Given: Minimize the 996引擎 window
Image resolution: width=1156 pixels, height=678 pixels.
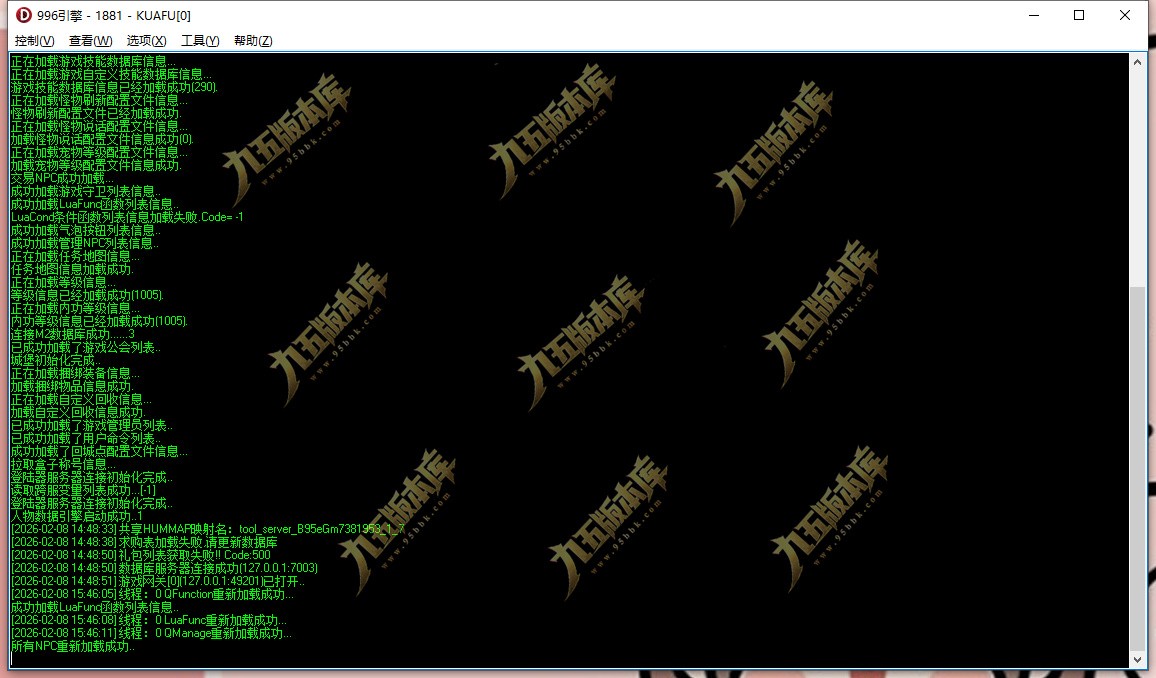Looking at the screenshot, I should [x=1034, y=15].
